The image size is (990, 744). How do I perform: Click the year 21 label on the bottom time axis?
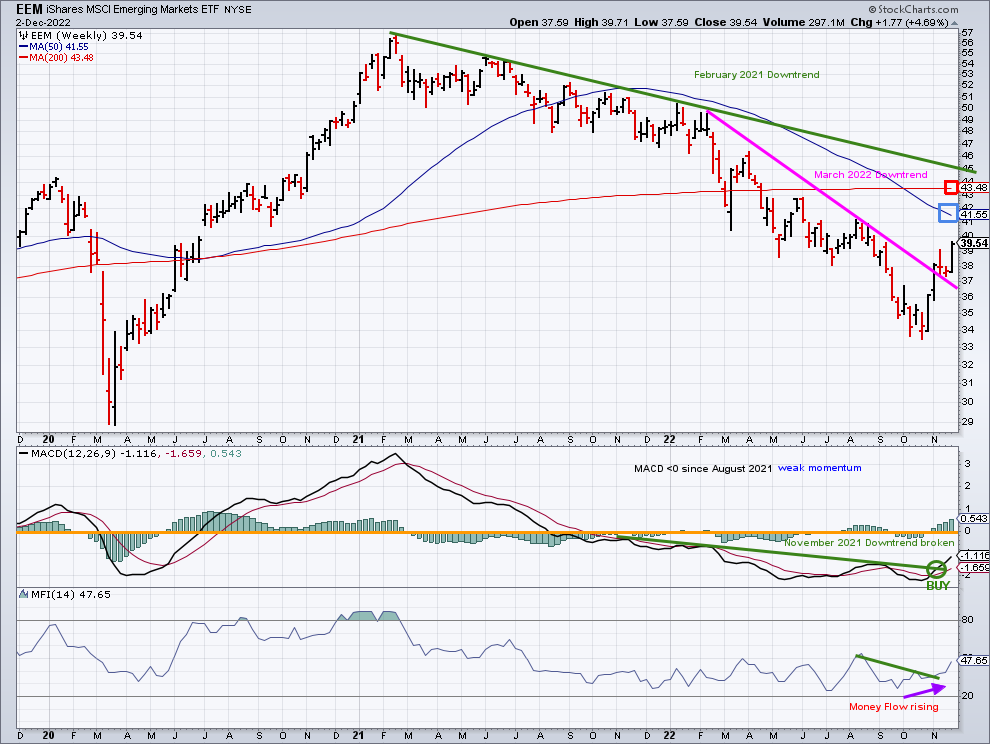358,736
